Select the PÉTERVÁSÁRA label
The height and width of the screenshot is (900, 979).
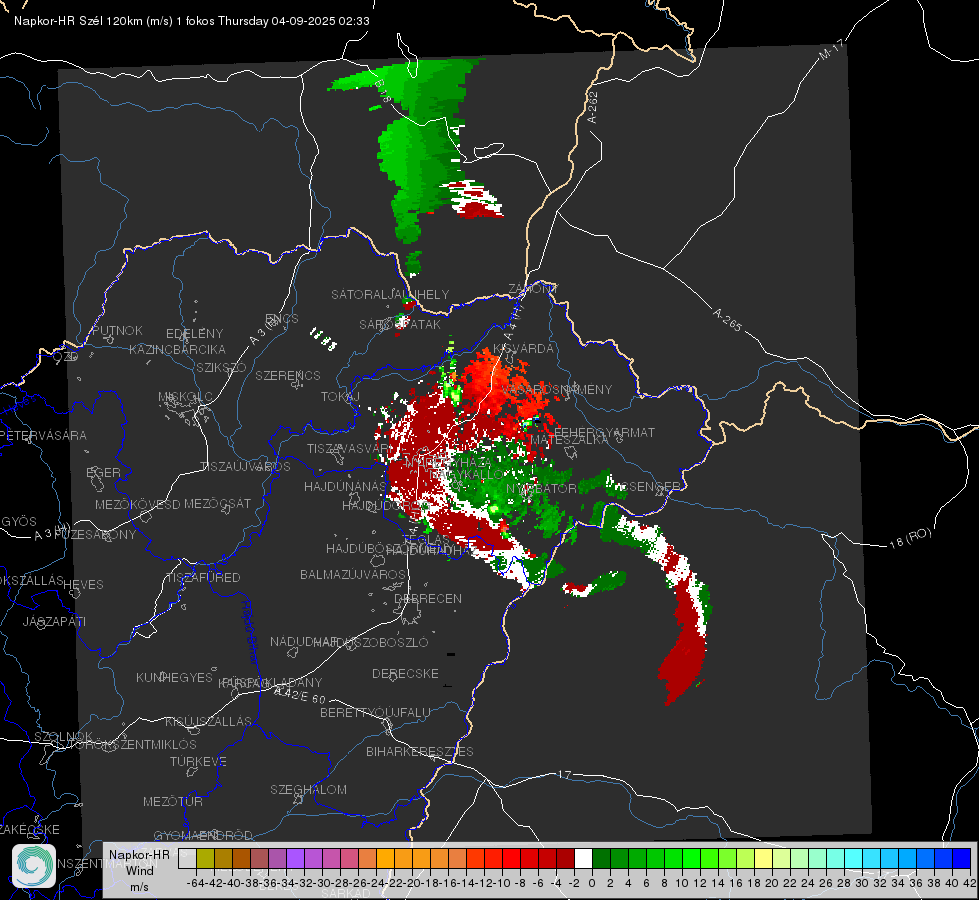(x=43, y=435)
